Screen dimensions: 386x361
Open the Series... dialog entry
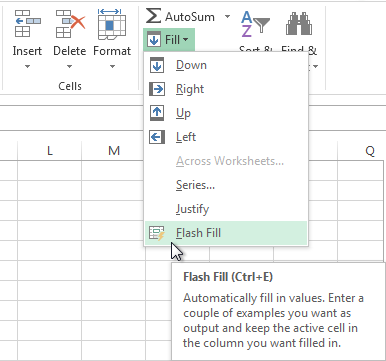coord(226,185)
